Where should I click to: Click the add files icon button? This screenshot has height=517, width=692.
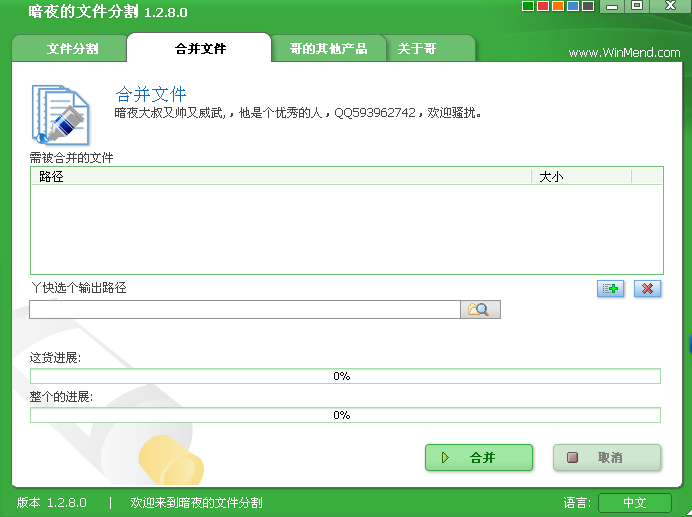[610, 289]
